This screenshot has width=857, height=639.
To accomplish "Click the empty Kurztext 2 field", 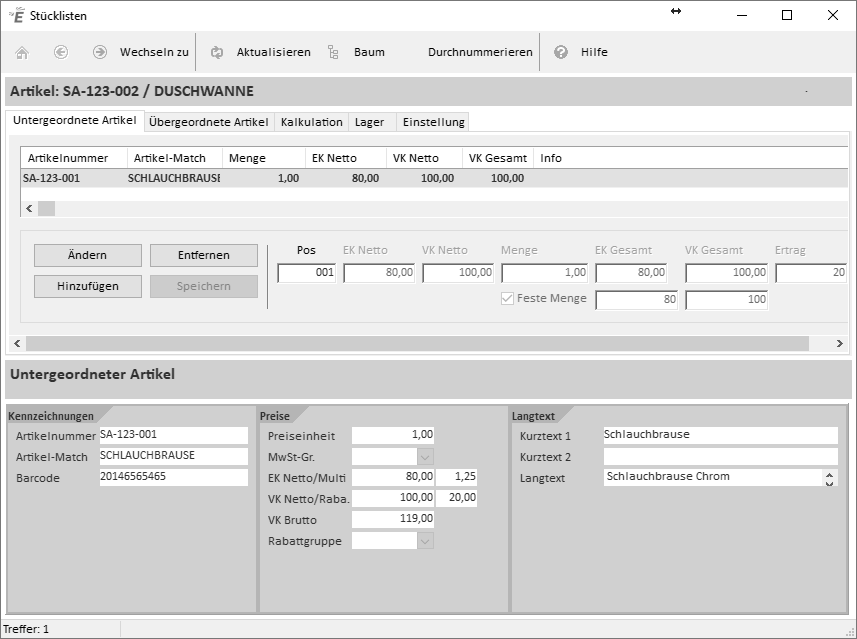I will (720, 456).
